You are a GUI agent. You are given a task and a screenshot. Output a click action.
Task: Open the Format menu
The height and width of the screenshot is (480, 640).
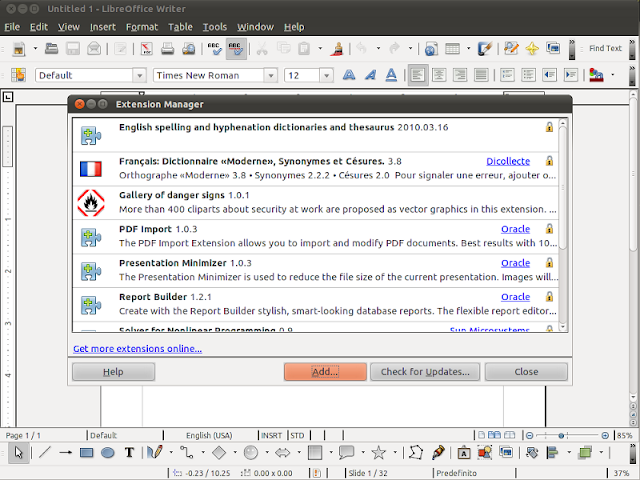(x=142, y=27)
